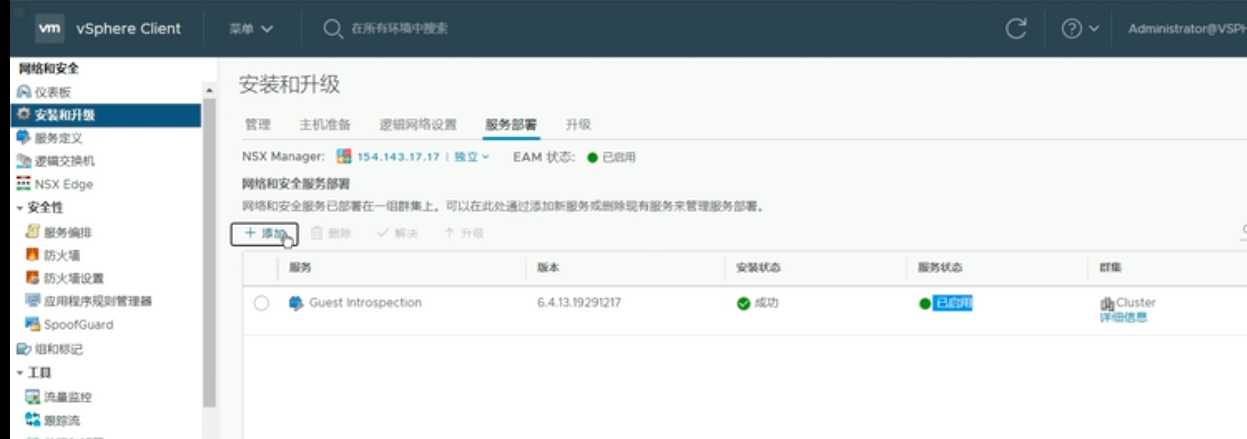The height and width of the screenshot is (439, 1247).
Task: Collapse the 安全性 section
Action: [x=19, y=208]
